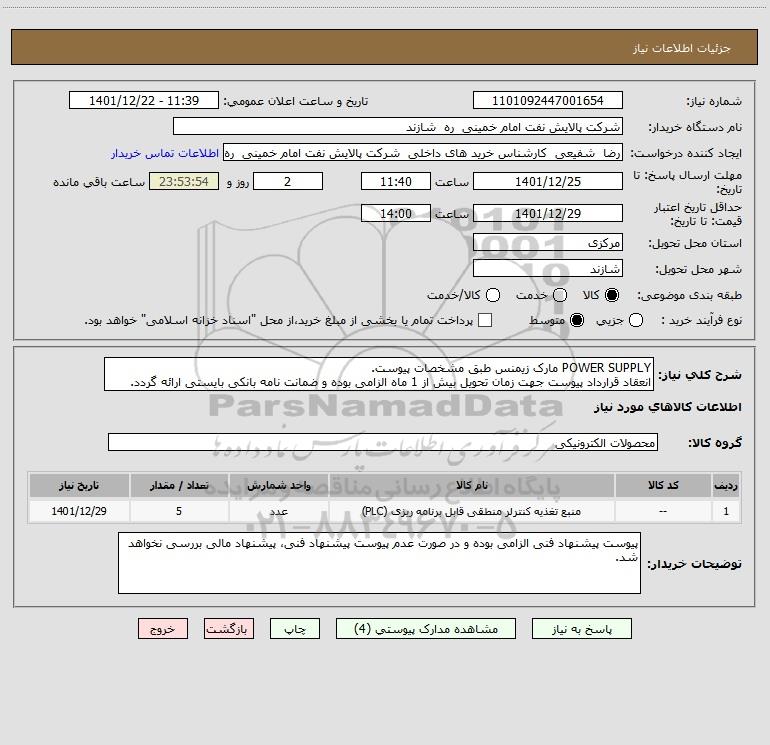
Task: Click the countdown timer 23:53:54
Action: coord(184,181)
